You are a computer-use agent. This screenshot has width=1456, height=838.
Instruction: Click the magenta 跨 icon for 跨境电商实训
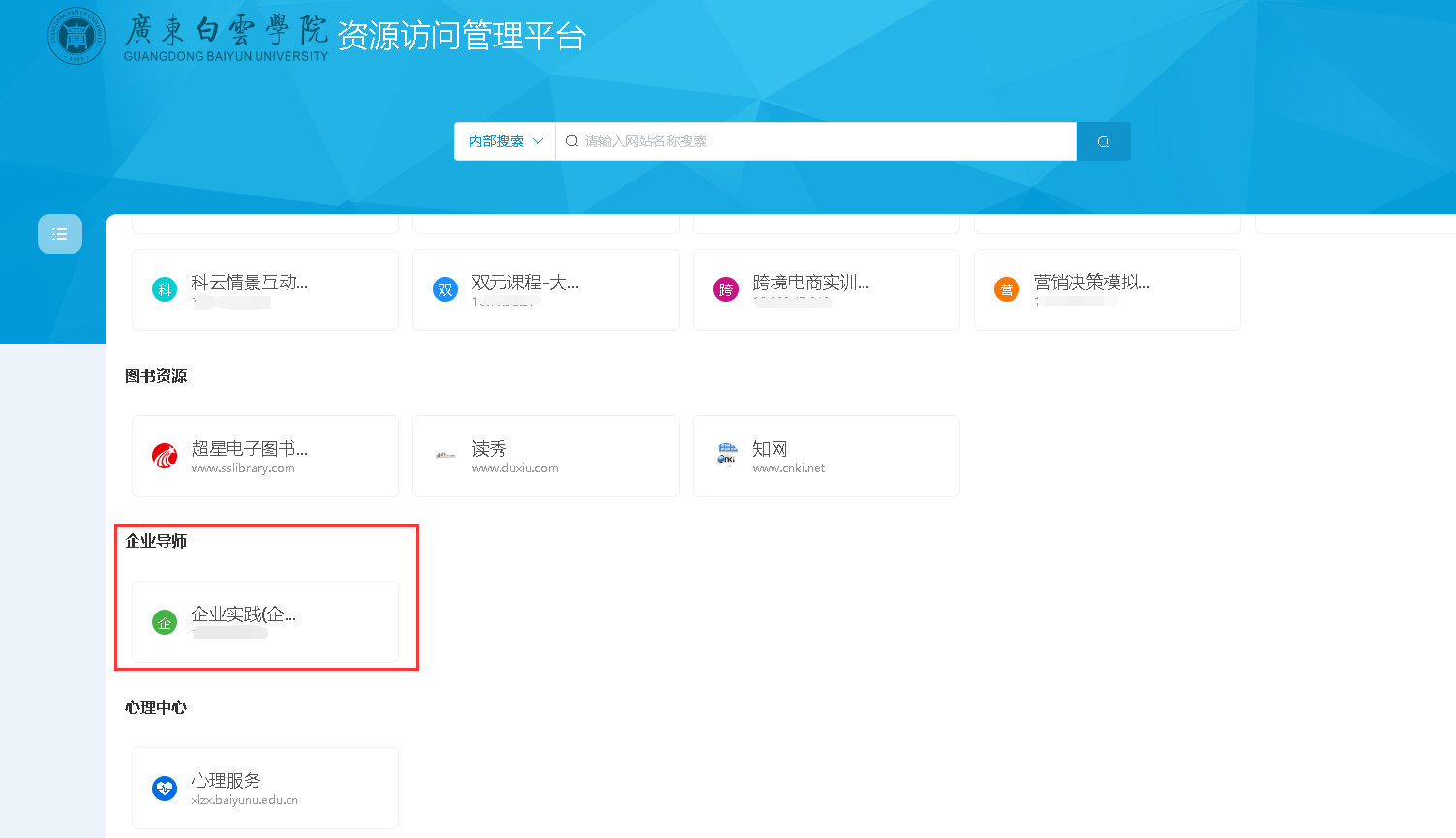[726, 289]
